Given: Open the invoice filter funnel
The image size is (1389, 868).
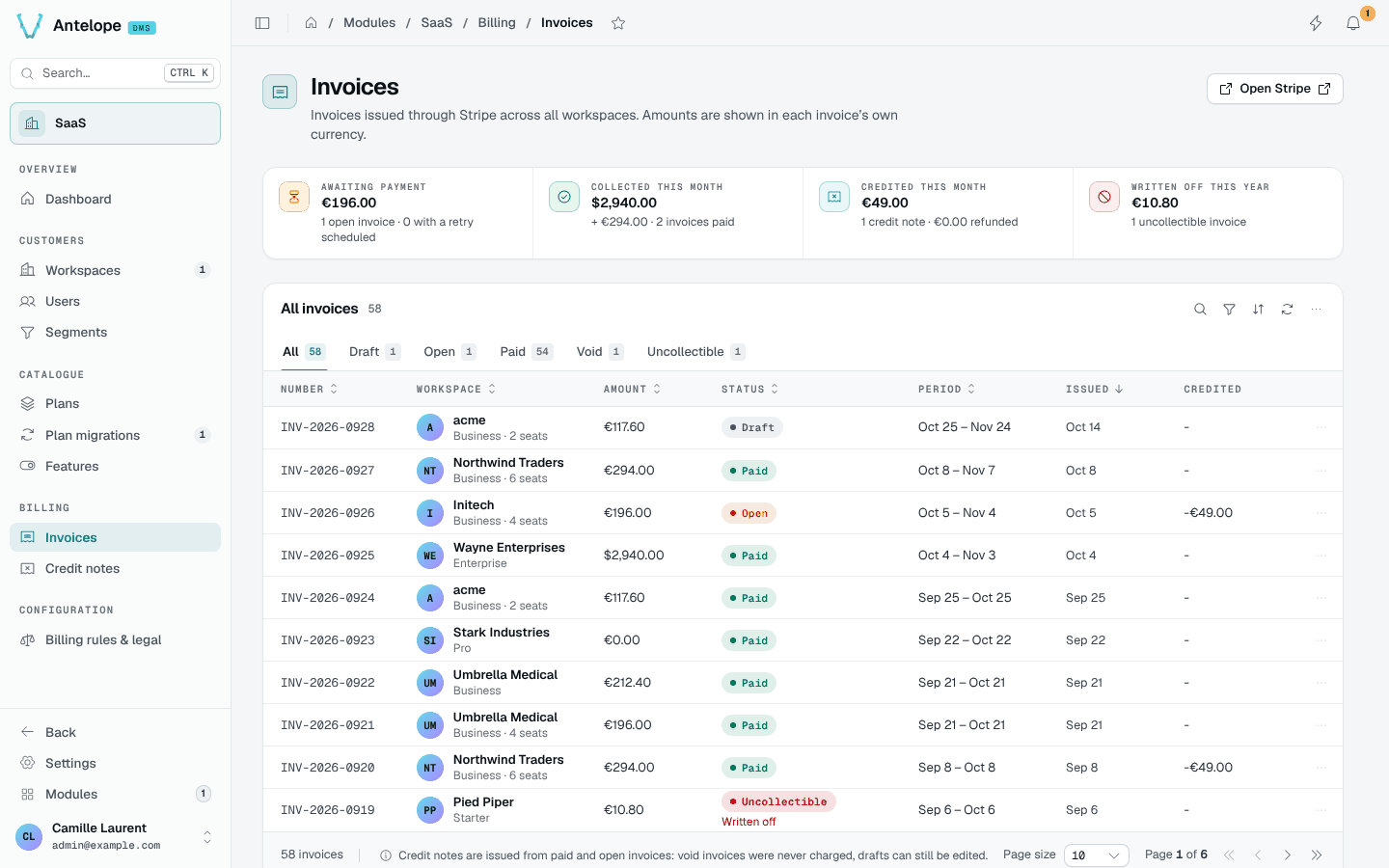Looking at the screenshot, I should coord(1229,310).
